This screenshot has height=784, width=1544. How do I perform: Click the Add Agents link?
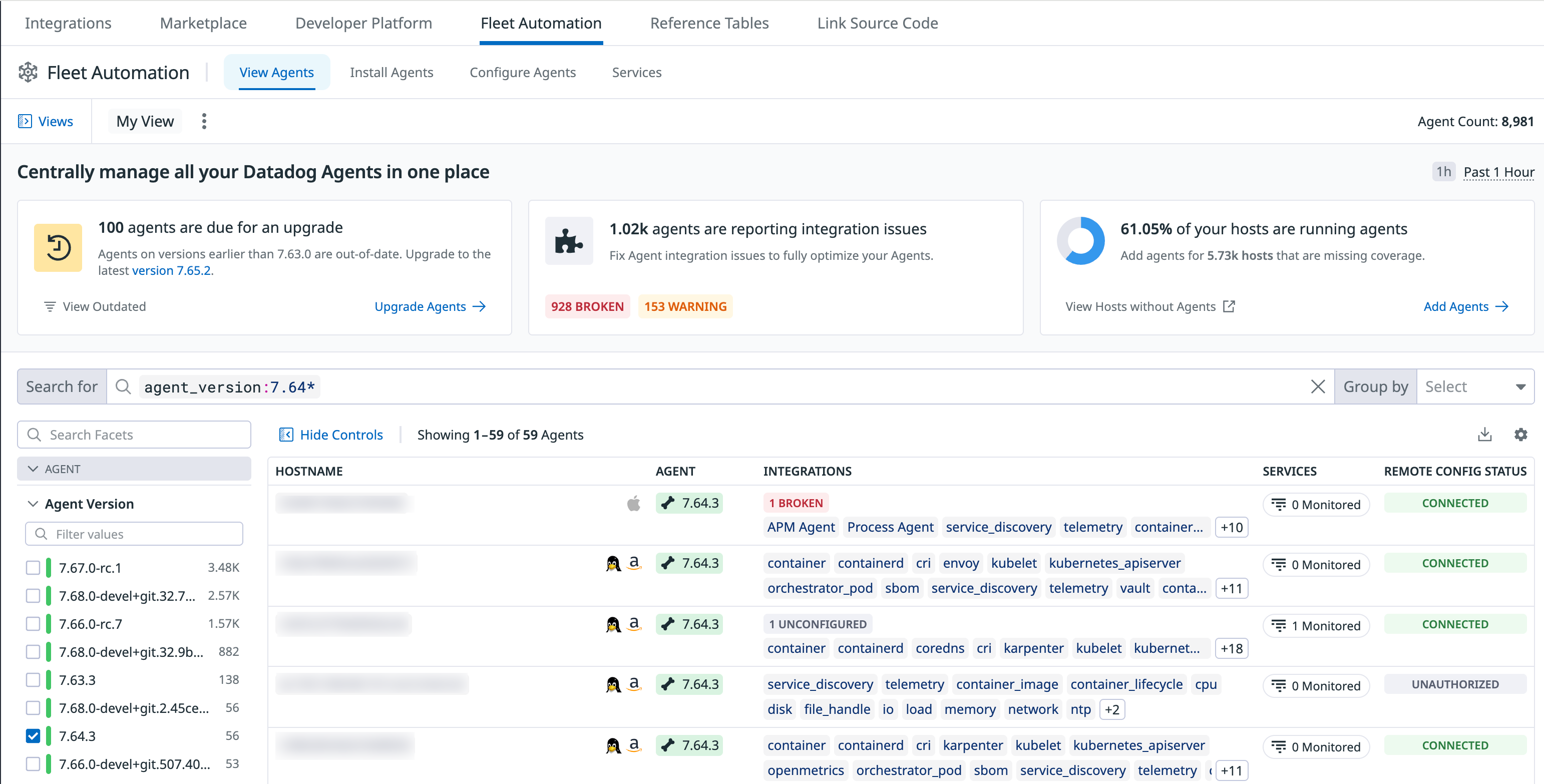[x=1466, y=306]
